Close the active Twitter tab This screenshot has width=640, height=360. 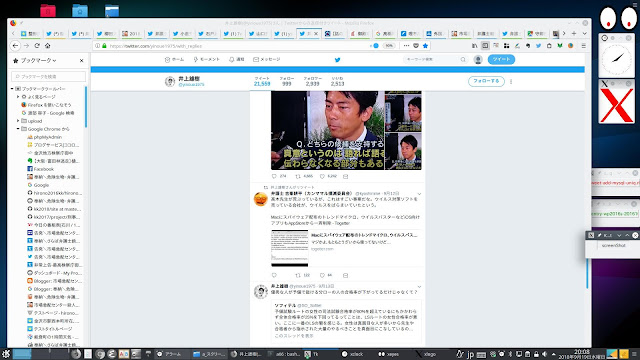coord(316,33)
